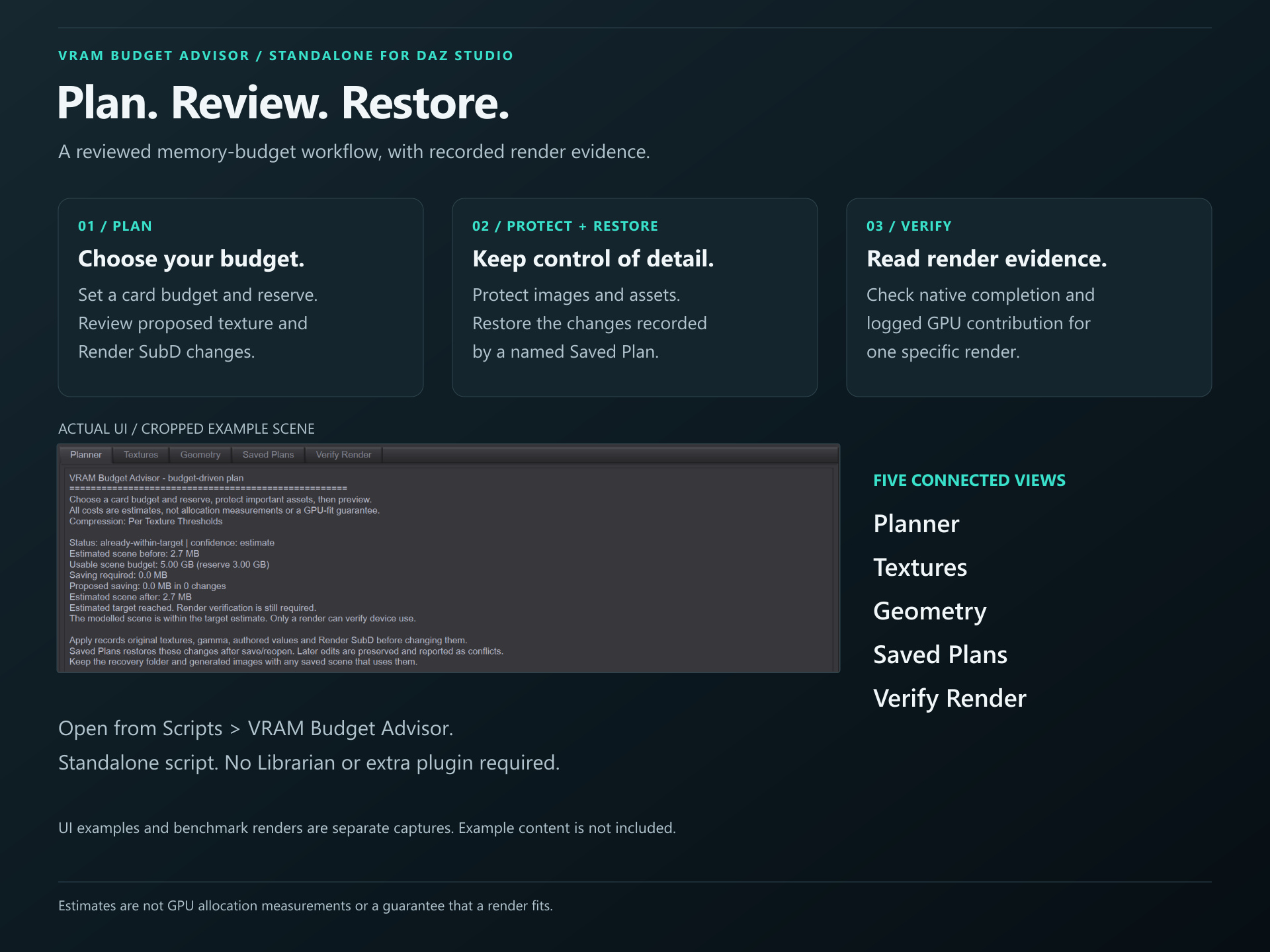Click 'Protect images and assets.' line
The image size is (1270, 952).
(576, 295)
